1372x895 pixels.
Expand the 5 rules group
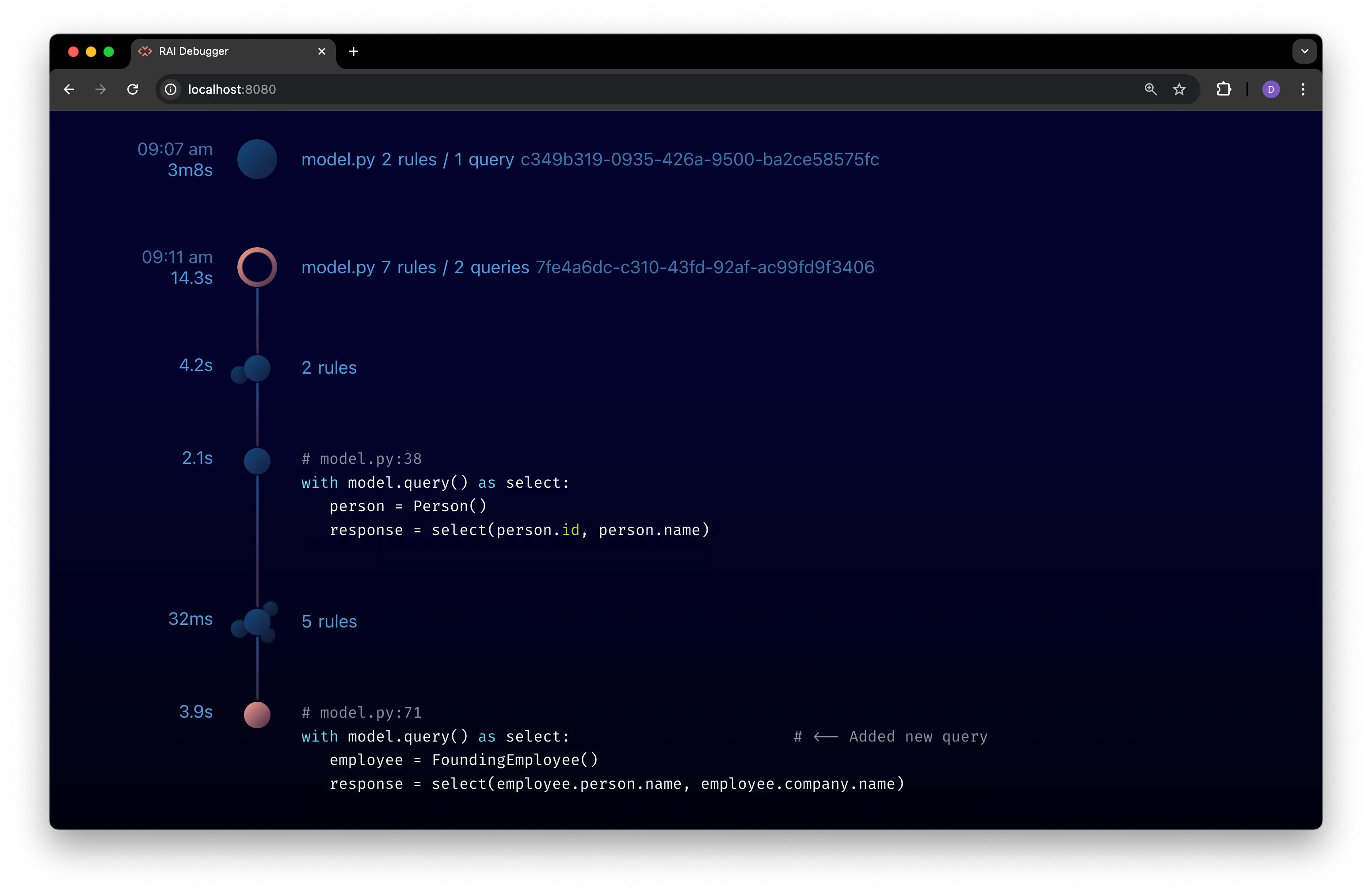click(329, 622)
